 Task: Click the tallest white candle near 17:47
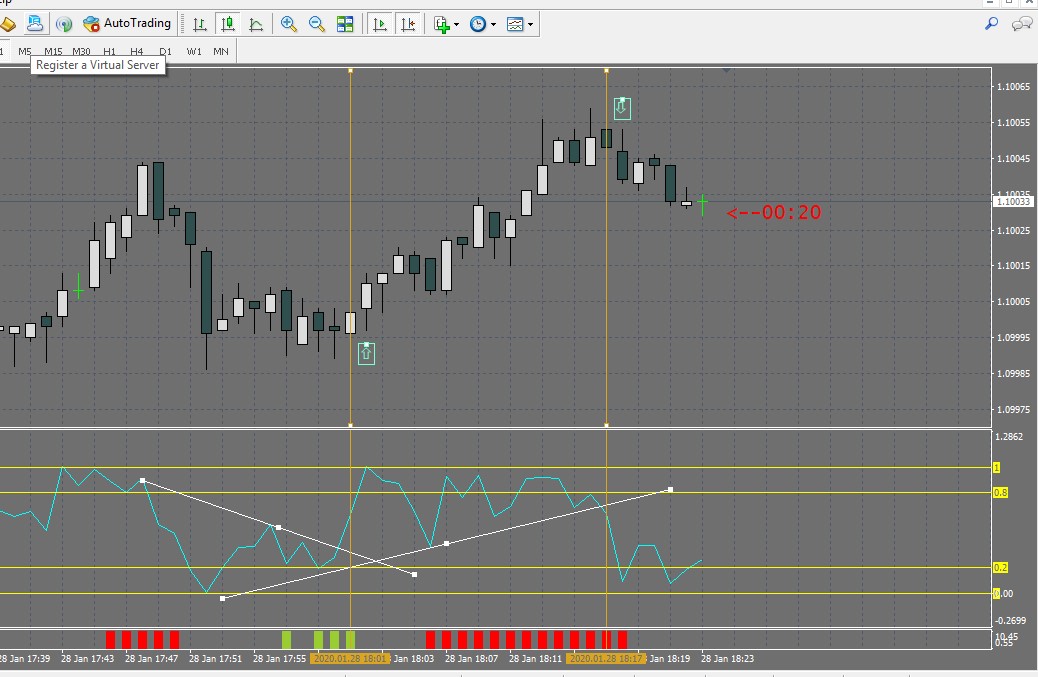click(142, 191)
